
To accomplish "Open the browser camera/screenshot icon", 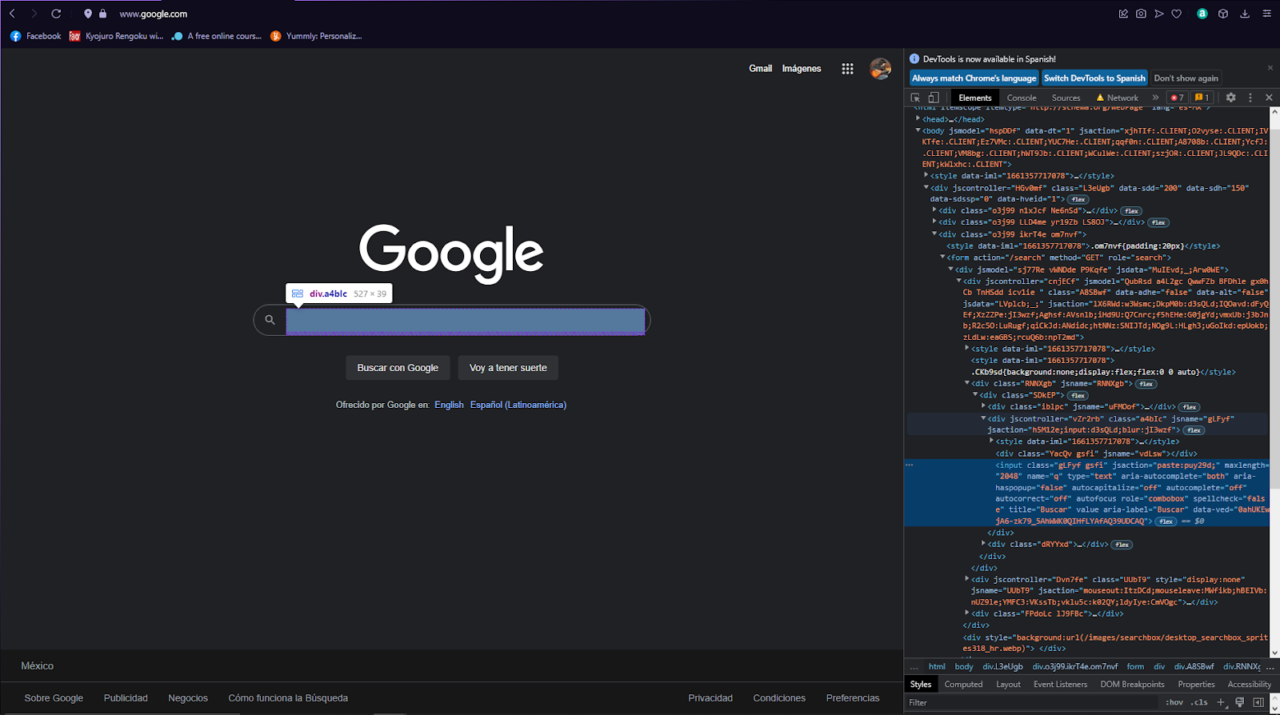I will 1140,13.
